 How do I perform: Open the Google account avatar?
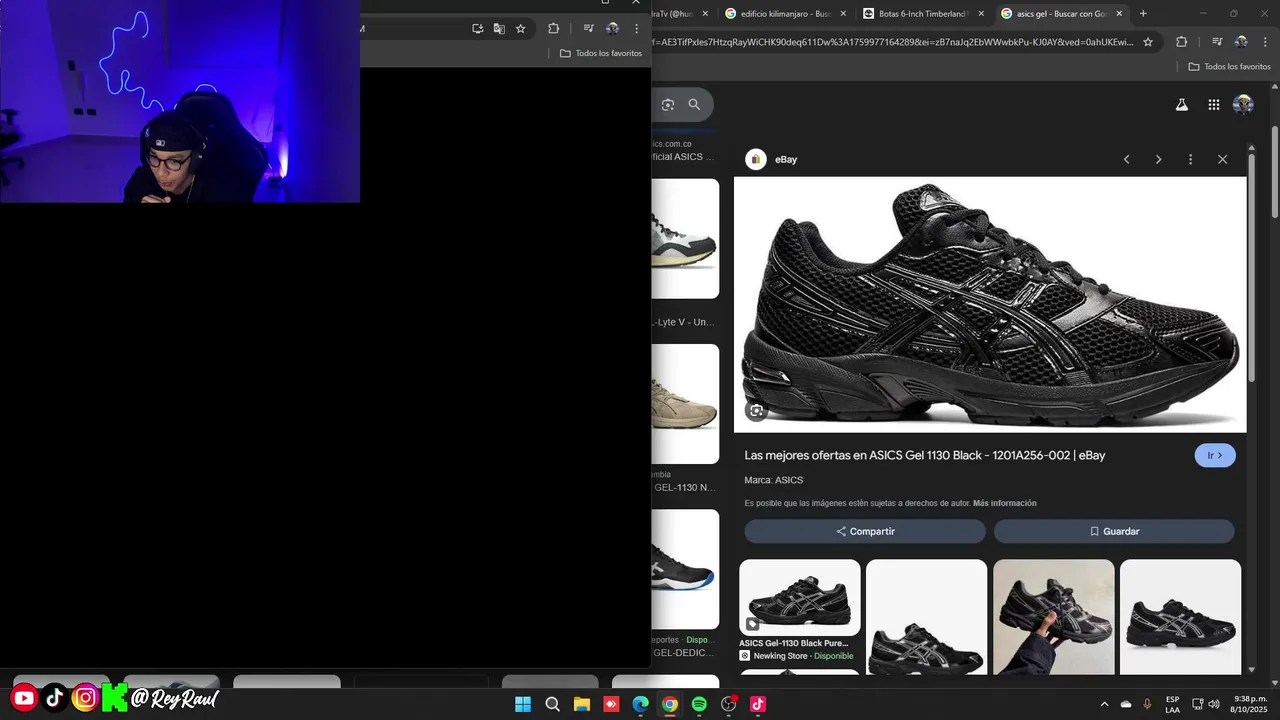pyautogui.click(x=1243, y=104)
